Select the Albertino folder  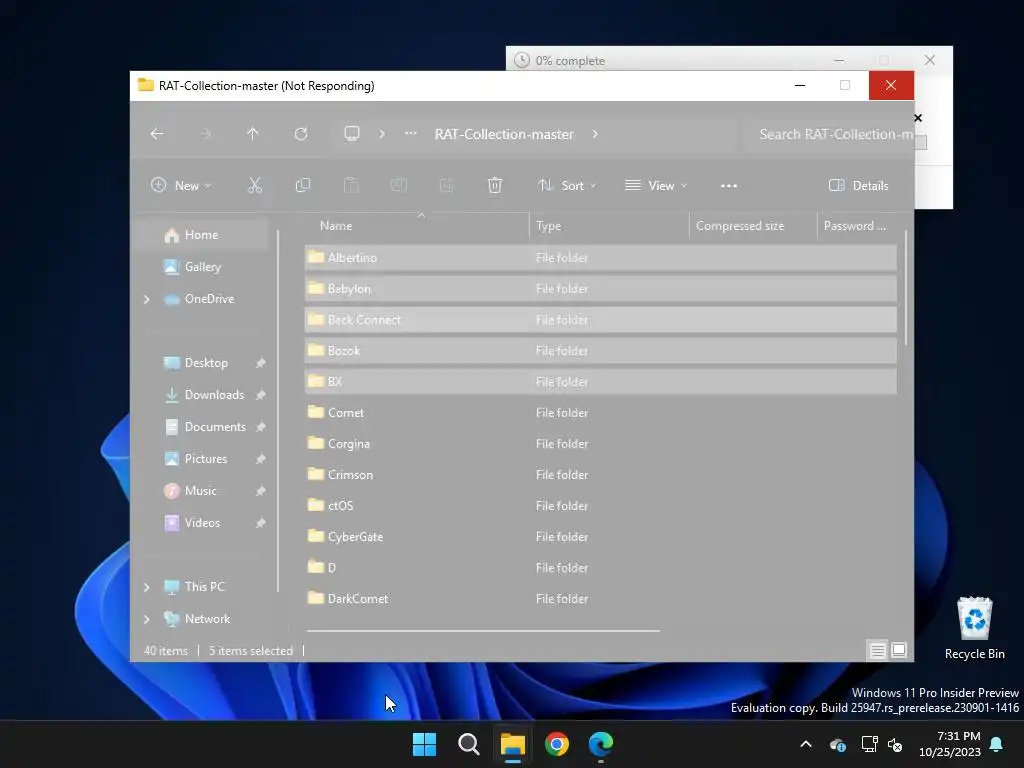pyautogui.click(x=600, y=258)
